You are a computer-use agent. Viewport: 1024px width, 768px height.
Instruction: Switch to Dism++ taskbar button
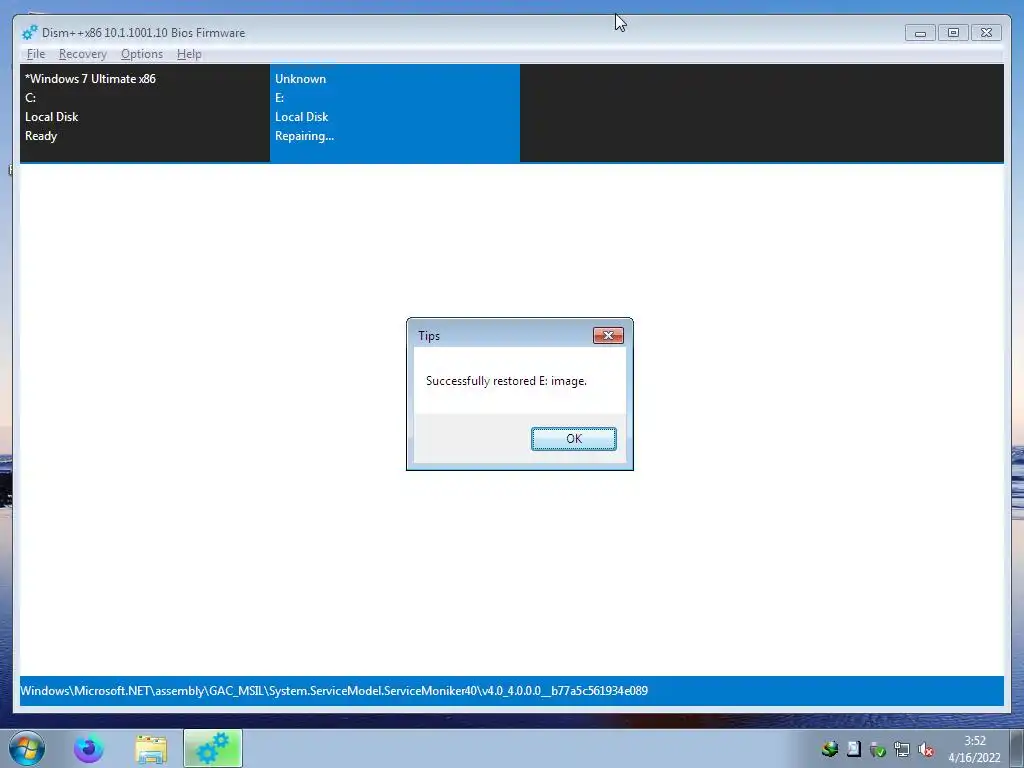point(213,748)
